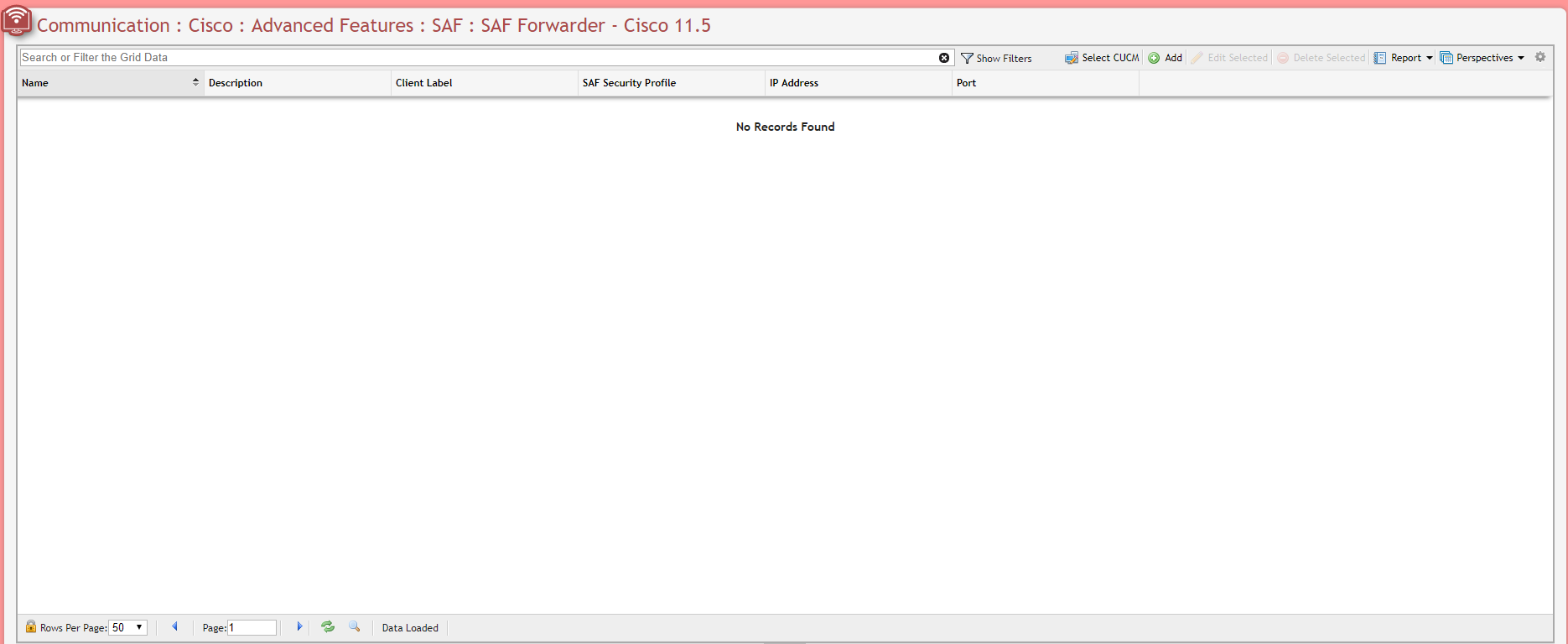The height and width of the screenshot is (644, 1568).
Task: Add a new SAF Forwarder
Action: pyautogui.click(x=1166, y=58)
